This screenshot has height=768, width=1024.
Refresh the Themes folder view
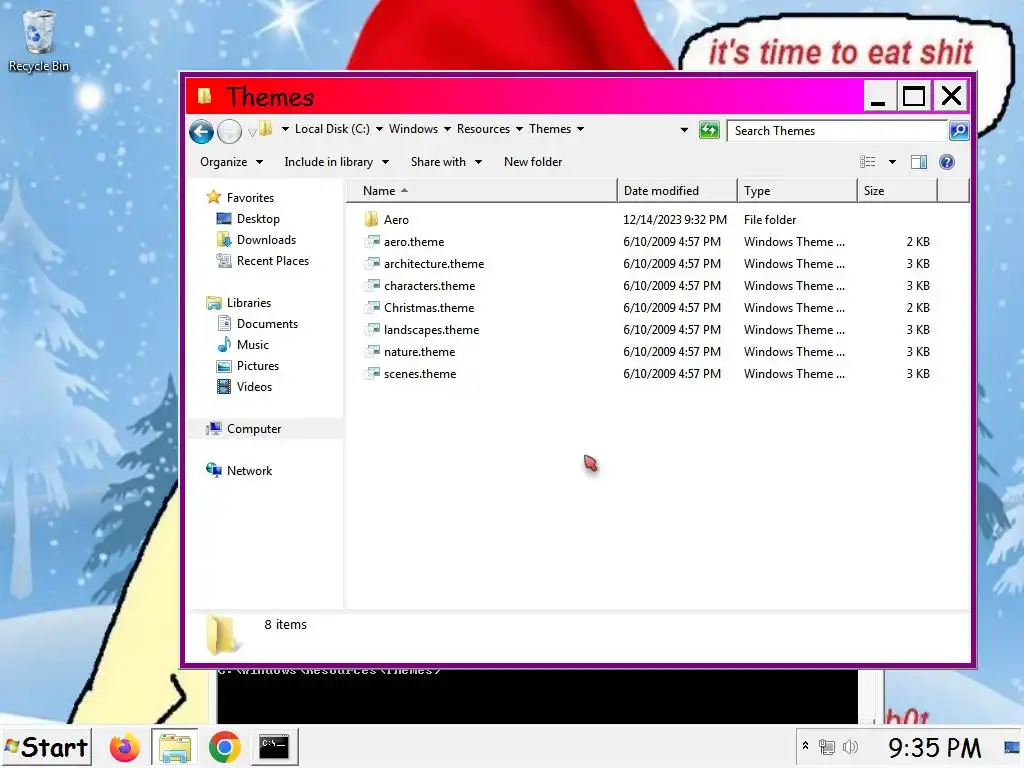[709, 130]
